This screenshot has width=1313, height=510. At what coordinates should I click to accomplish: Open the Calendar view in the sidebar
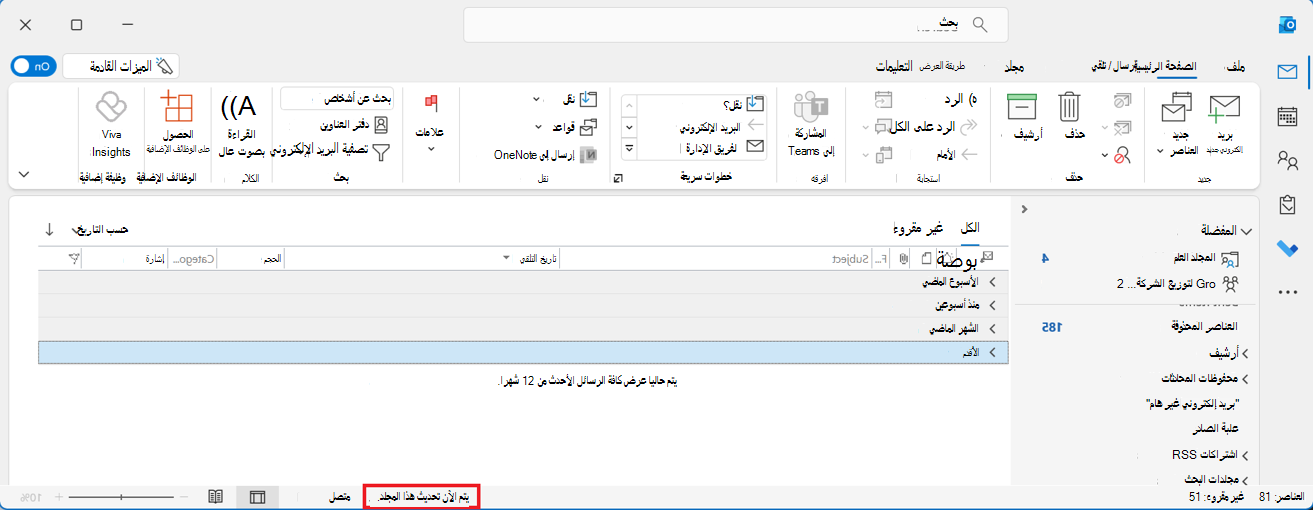coord(1287,116)
